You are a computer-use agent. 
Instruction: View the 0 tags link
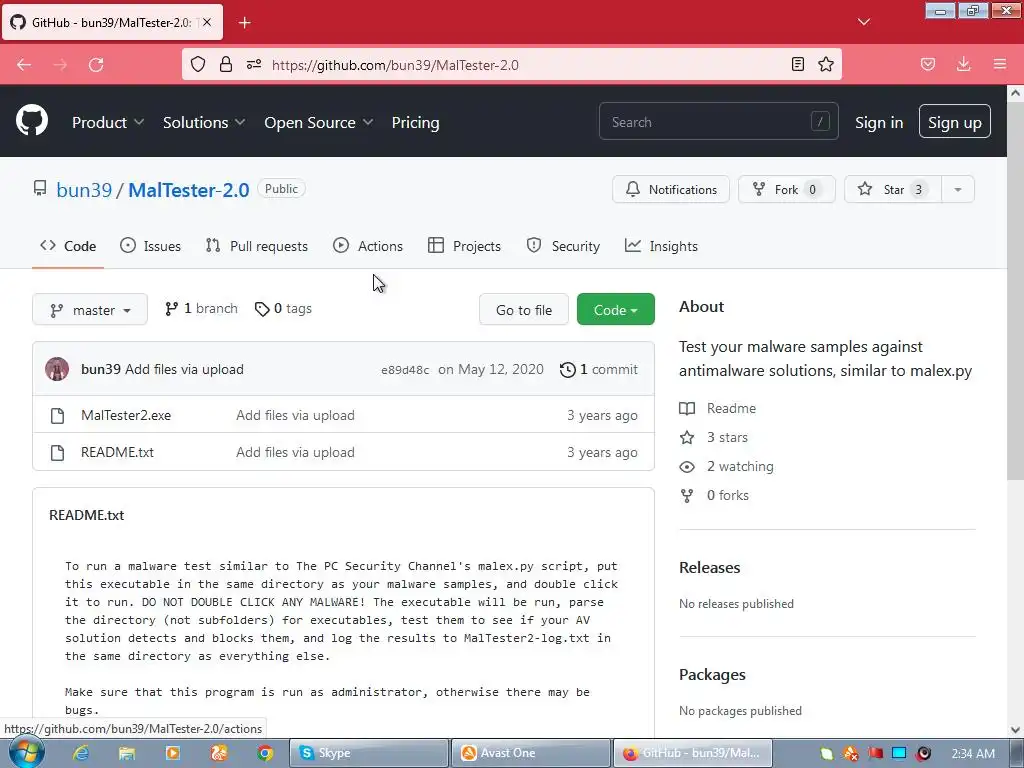tap(283, 308)
